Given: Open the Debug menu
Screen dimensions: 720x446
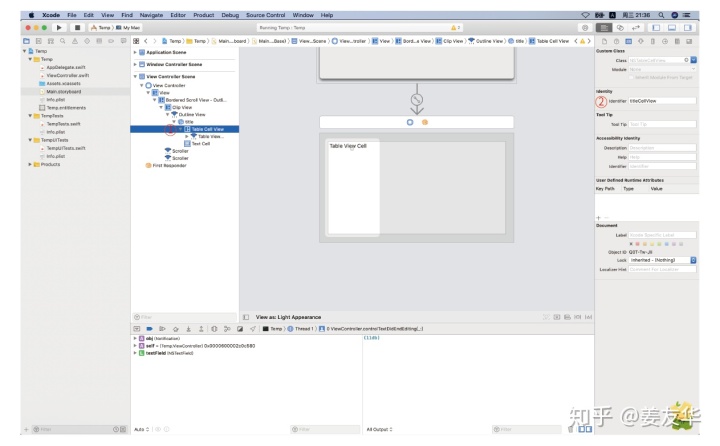Looking at the screenshot, I should (230, 15).
